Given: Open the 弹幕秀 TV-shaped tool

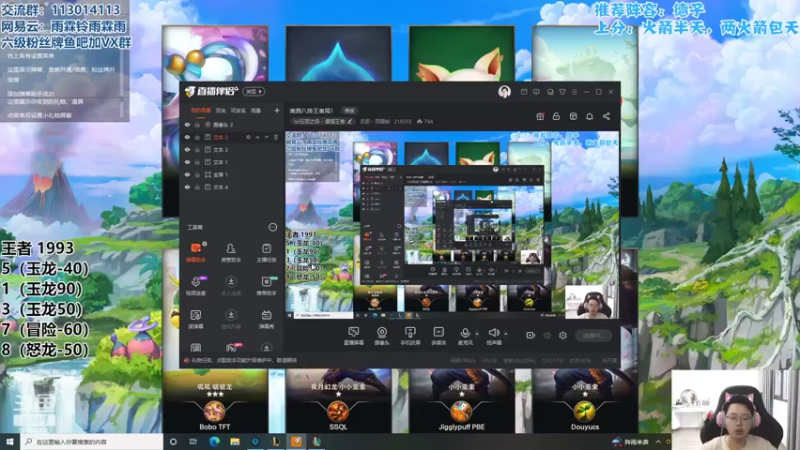Looking at the screenshot, I should click(266, 318).
